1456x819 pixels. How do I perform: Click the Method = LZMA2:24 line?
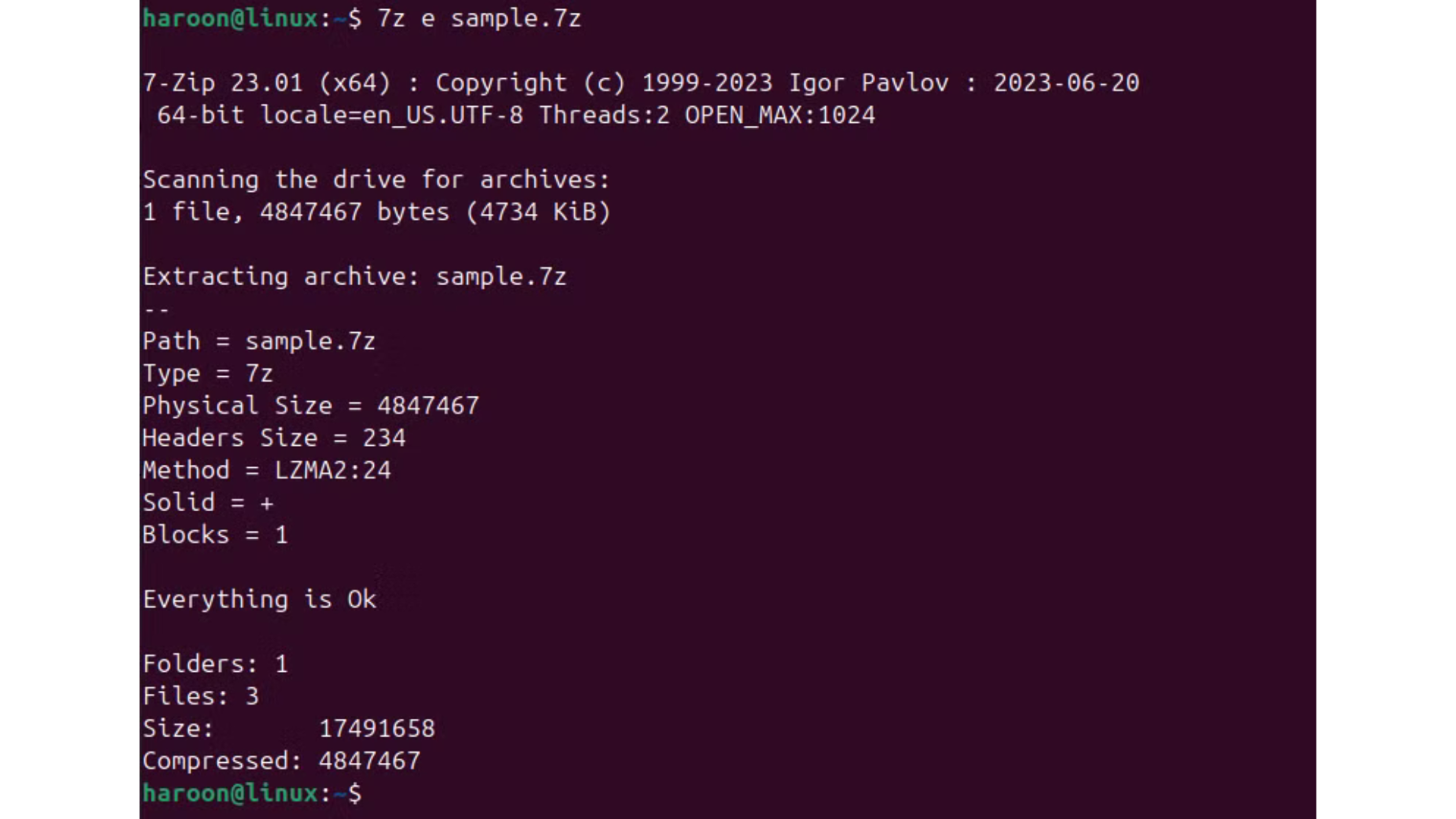267,470
